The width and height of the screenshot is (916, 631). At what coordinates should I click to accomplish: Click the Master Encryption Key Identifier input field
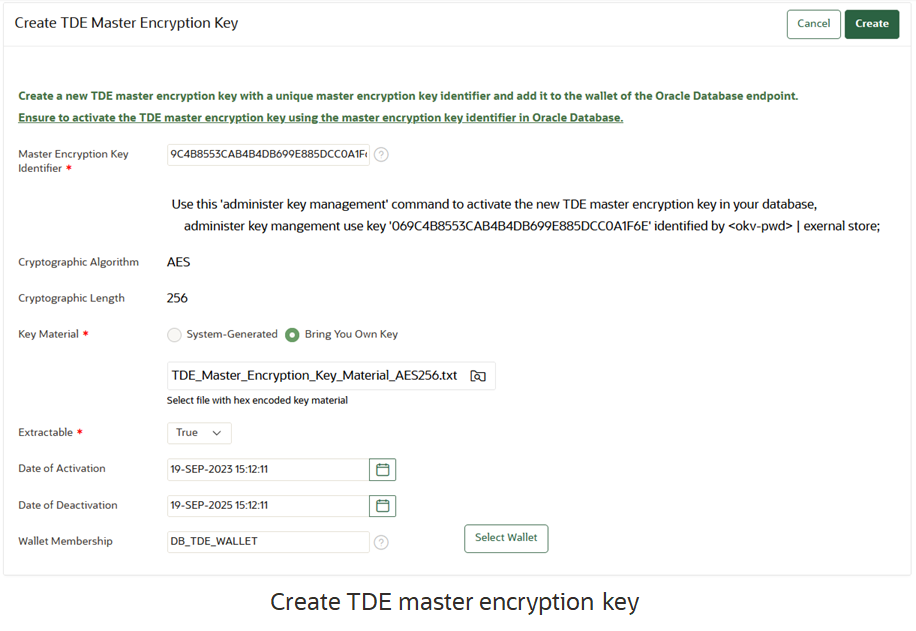pyautogui.click(x=265, y=155)
